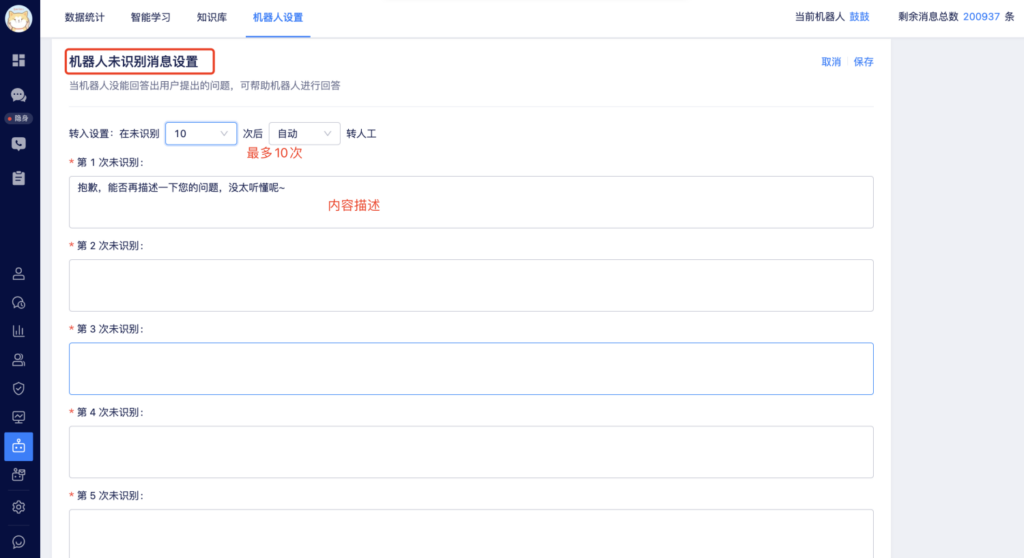Image resolution: width=1024 pixels, height=558 pixels.
Task: Click the 第 5 次未识别 reply text box
Action: coord(471,534)
